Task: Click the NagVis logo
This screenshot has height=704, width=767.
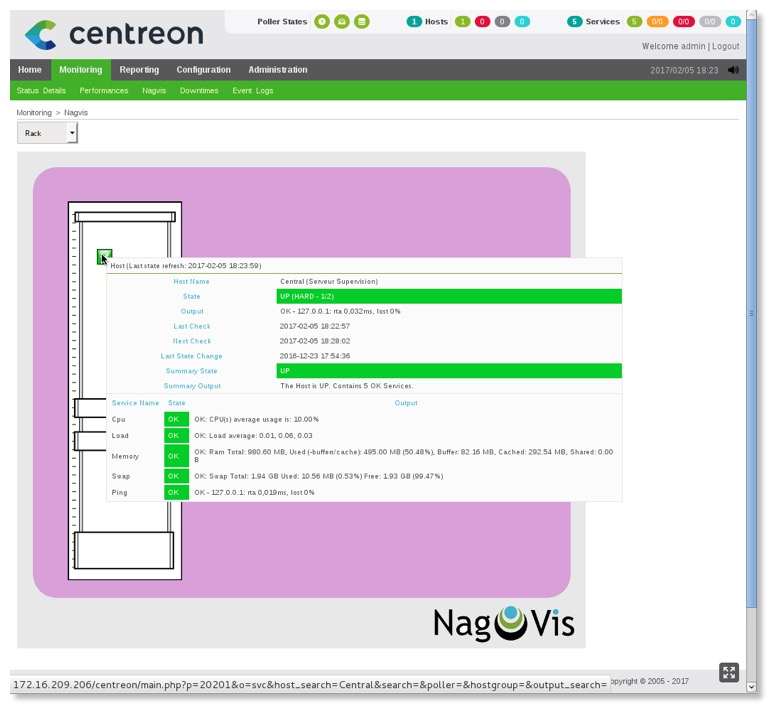Action: [x=504, y=624]
